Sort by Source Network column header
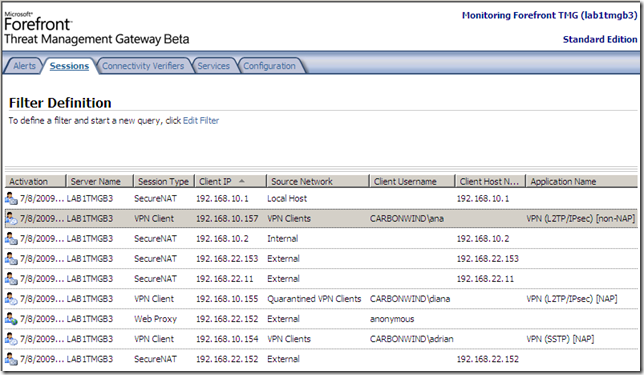This screenshot has width=644, height=375. pyautogui.click(x=317, y=181)
